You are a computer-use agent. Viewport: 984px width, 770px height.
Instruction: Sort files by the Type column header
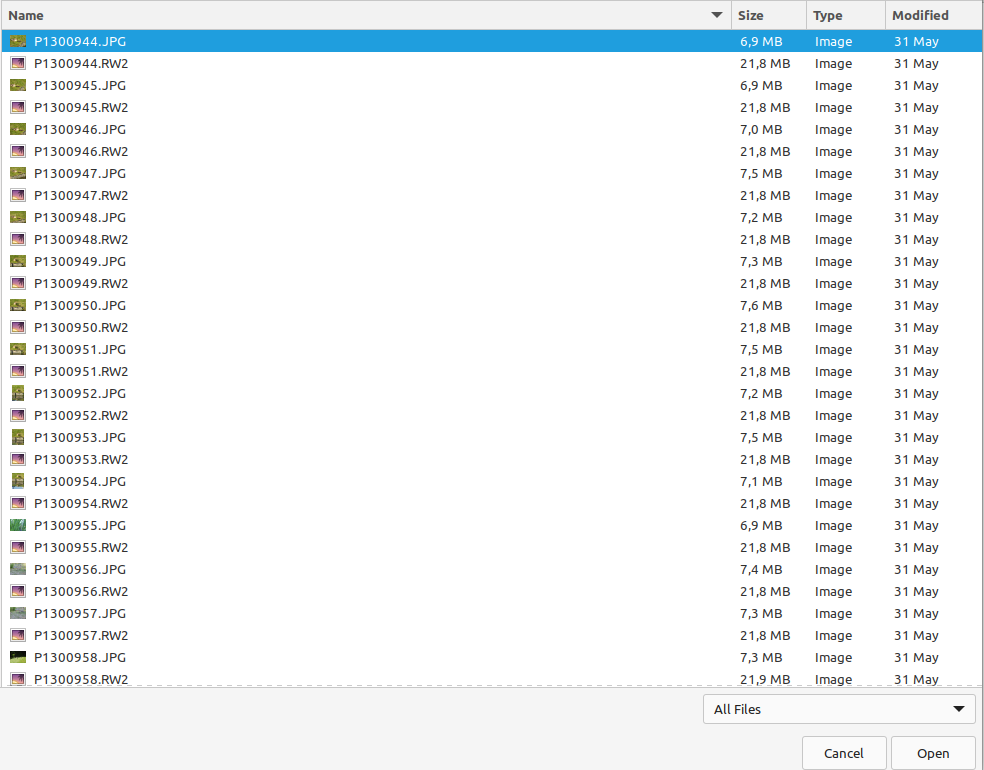846,15
